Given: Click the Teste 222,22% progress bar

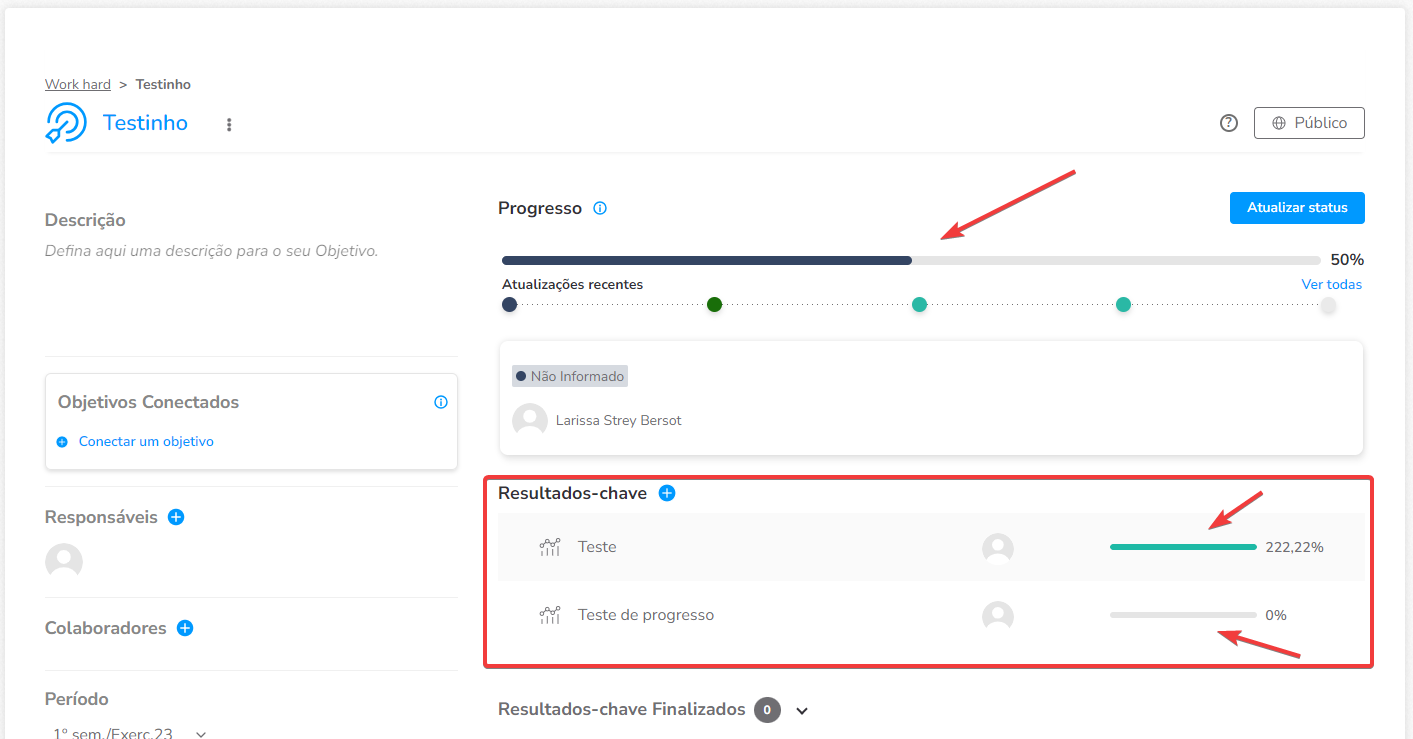Looking at the screenshot, I should [1183, 547].
